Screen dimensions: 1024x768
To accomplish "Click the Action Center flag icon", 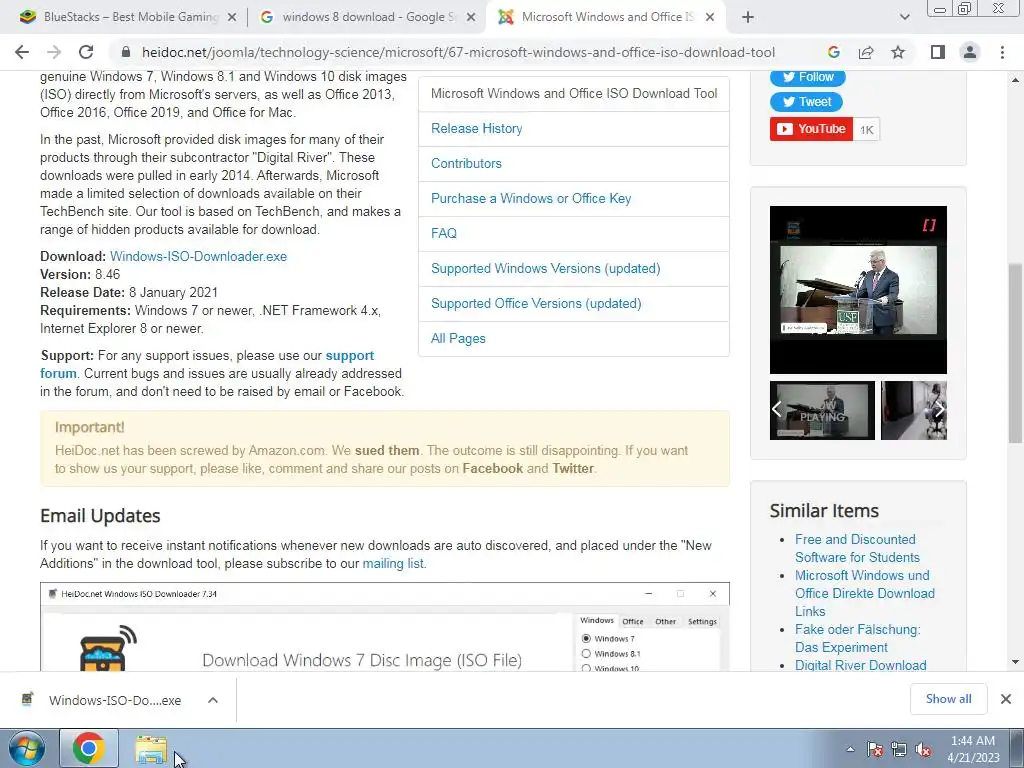I will [x=875, y=750].
